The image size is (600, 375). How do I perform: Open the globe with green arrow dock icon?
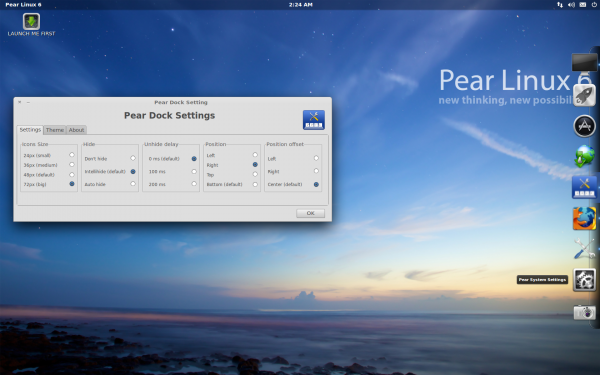pyautogui.click(x=584, y=156)
